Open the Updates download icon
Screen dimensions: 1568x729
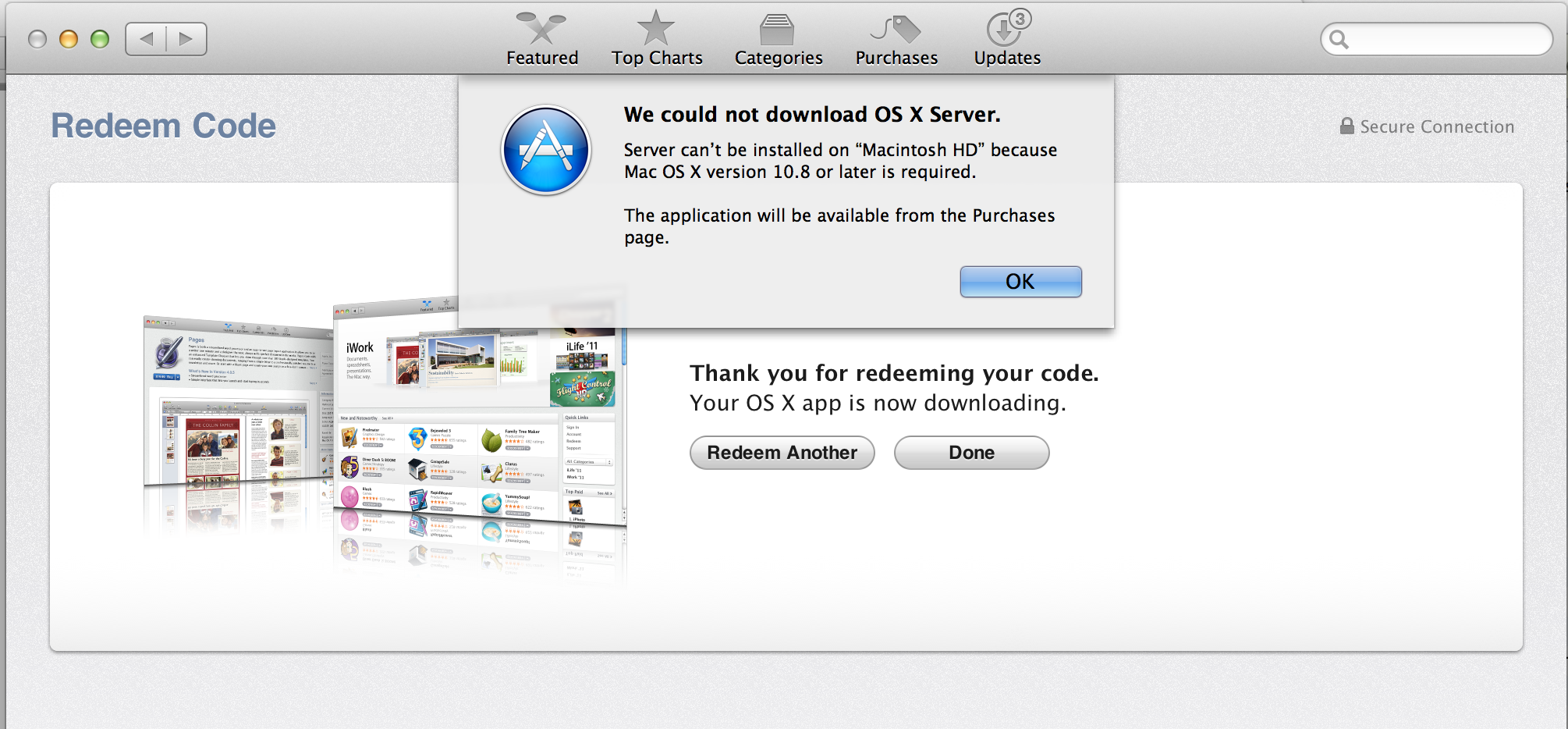tap(1003, 30)
